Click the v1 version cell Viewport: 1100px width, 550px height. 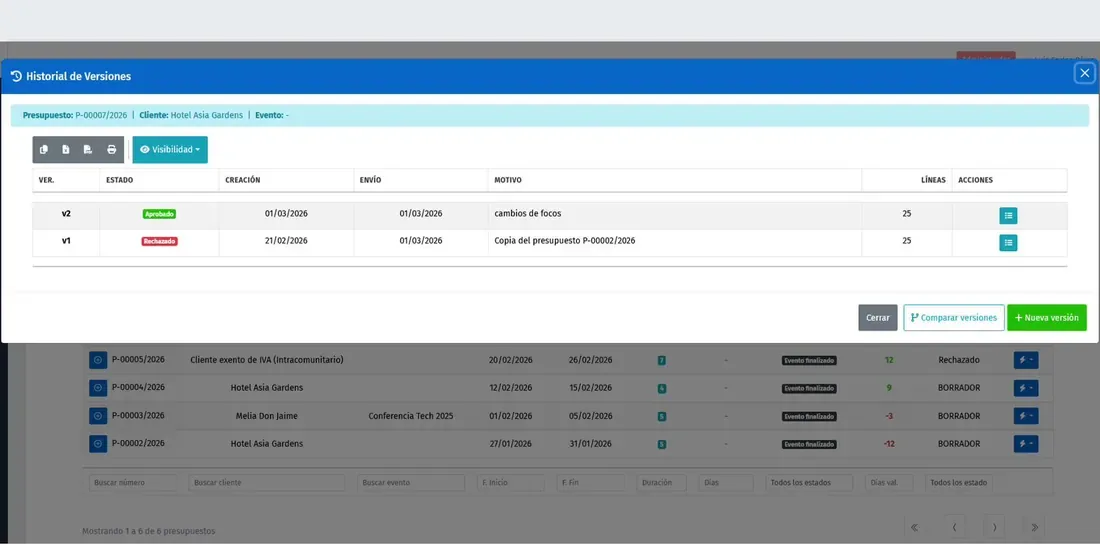[66, 241]
